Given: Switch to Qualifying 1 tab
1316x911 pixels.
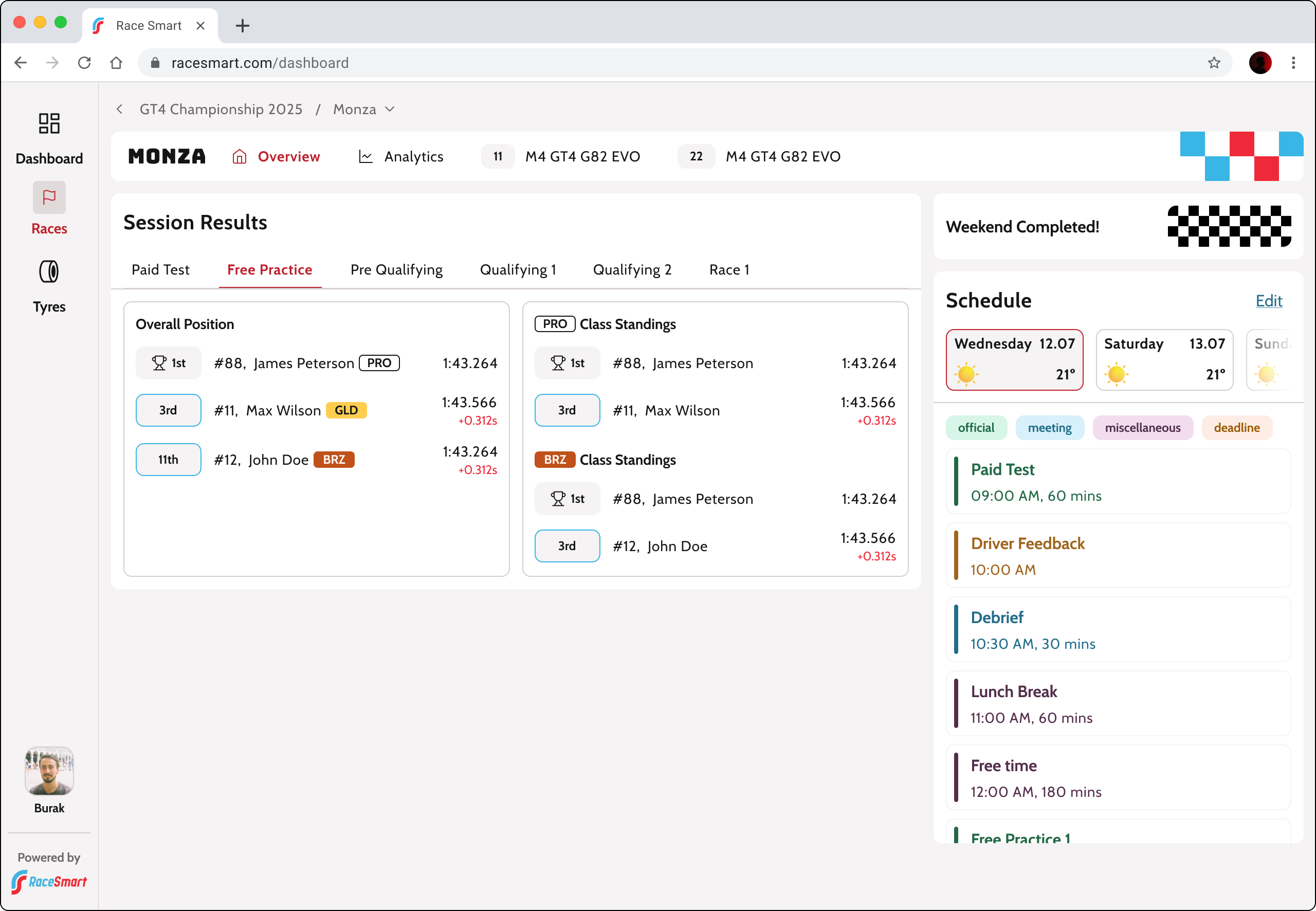Looking at the screenshot, I should [x=518, y=269].
